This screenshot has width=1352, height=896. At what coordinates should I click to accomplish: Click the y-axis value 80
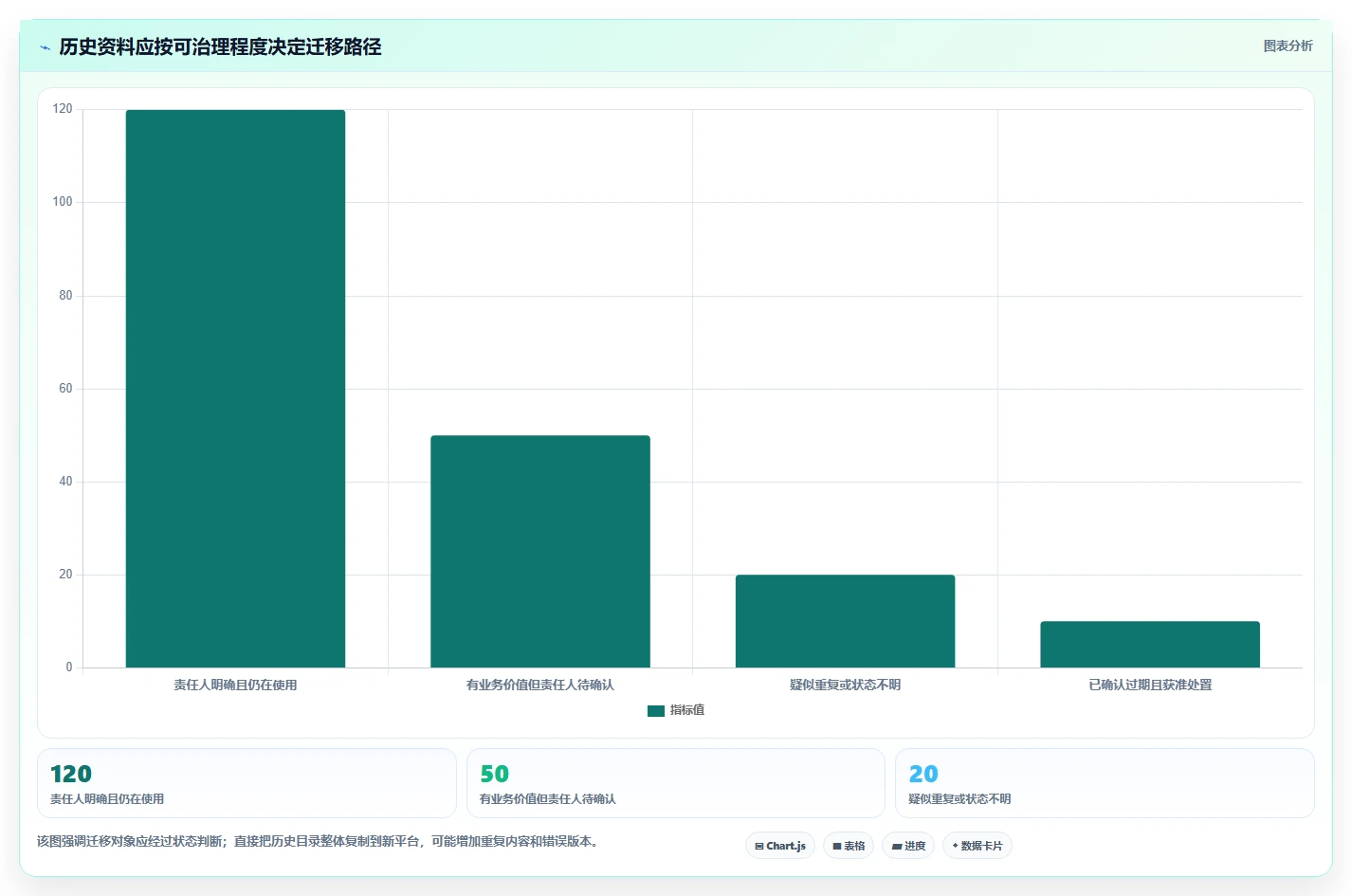click(x=65, y=296)
